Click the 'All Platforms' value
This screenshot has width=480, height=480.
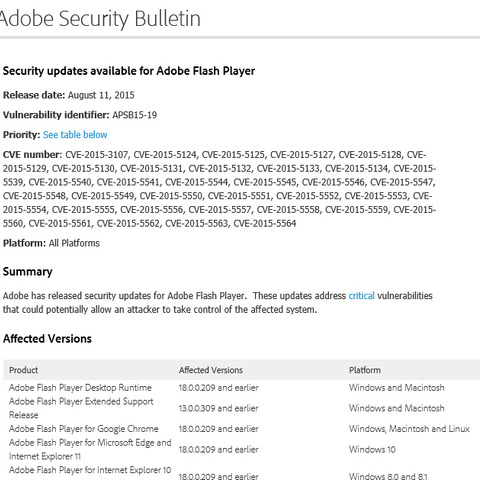[74, 243]
